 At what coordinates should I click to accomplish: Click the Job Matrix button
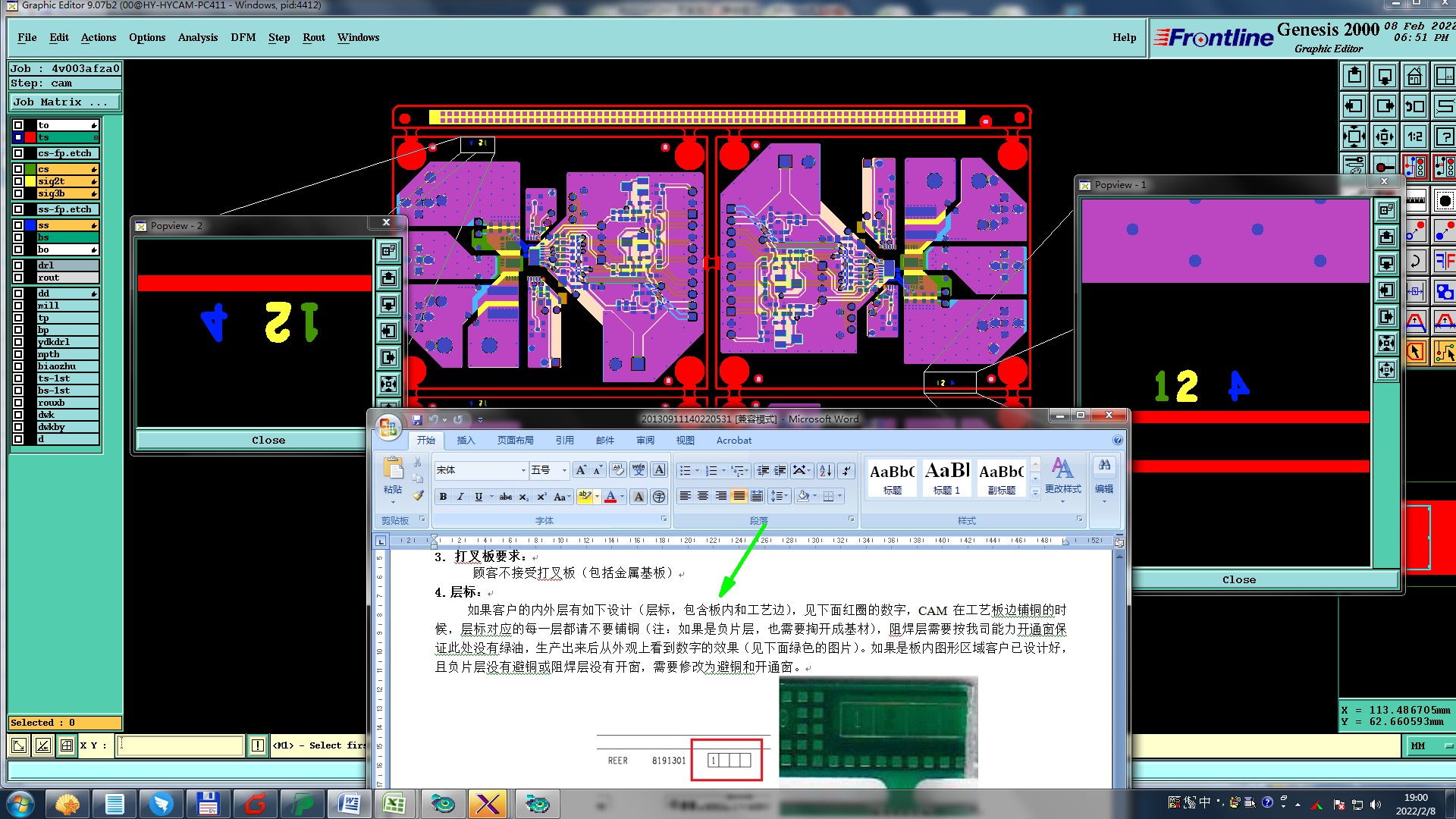(64, 102)
